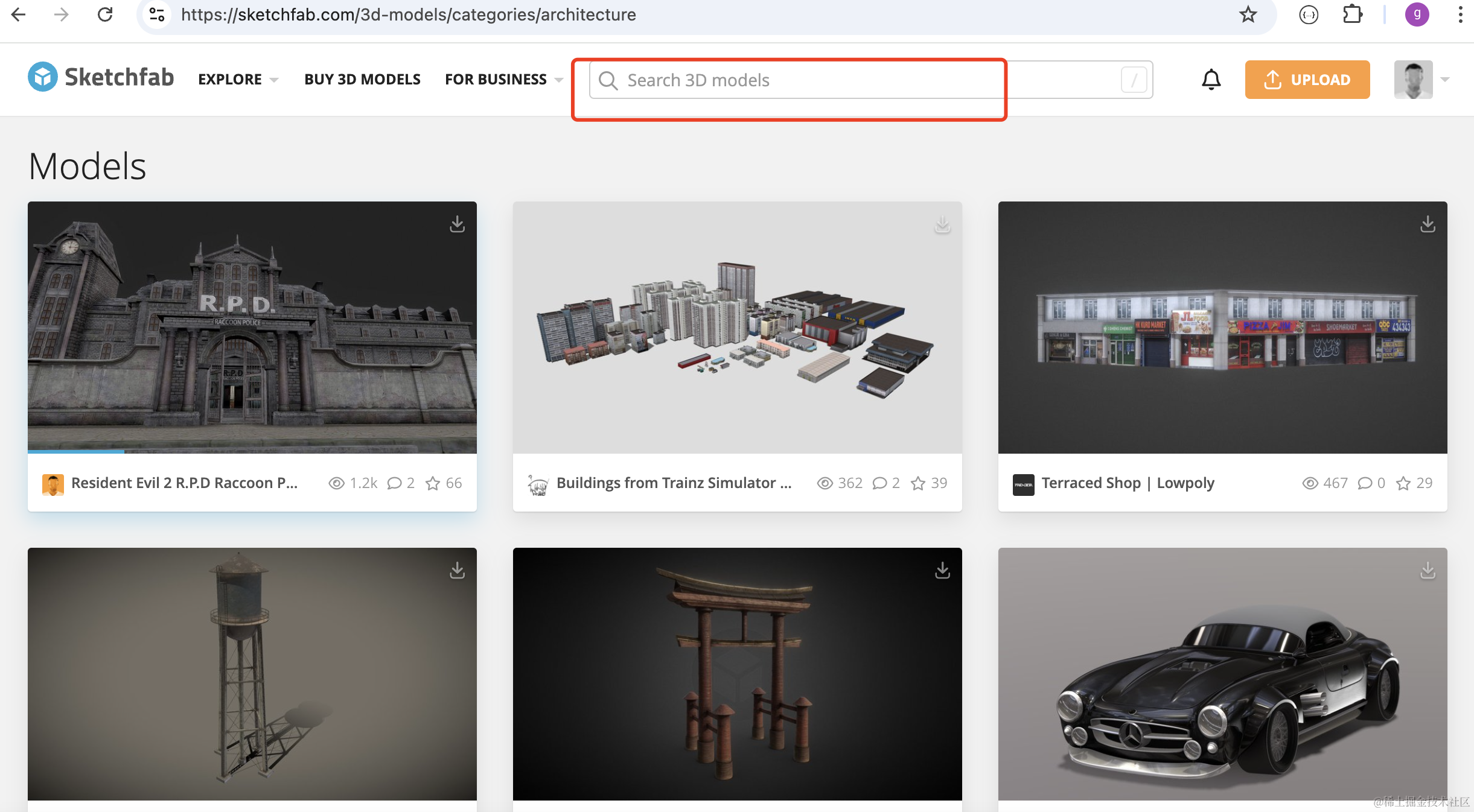Click the search magnifier icon
1474x812 pixels.
608,80
